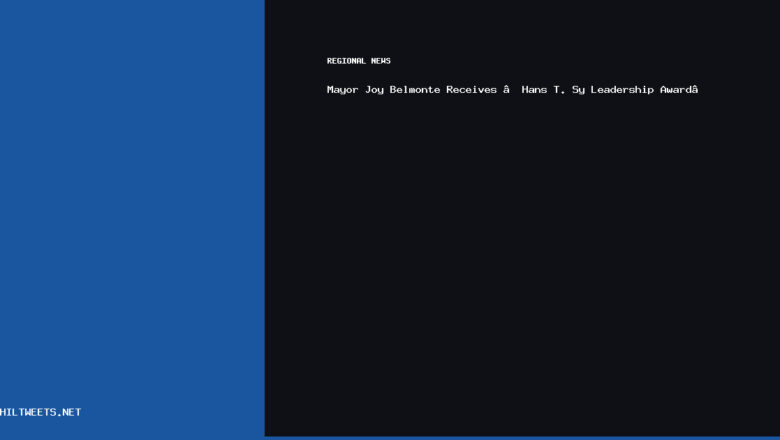Click the word "Belmonte" in the headline

[x=414, y=90]
